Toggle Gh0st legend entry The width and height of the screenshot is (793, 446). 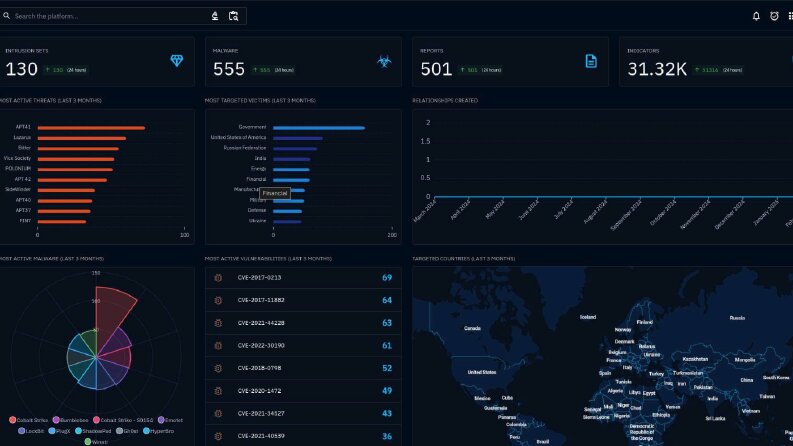click(127, 431)
